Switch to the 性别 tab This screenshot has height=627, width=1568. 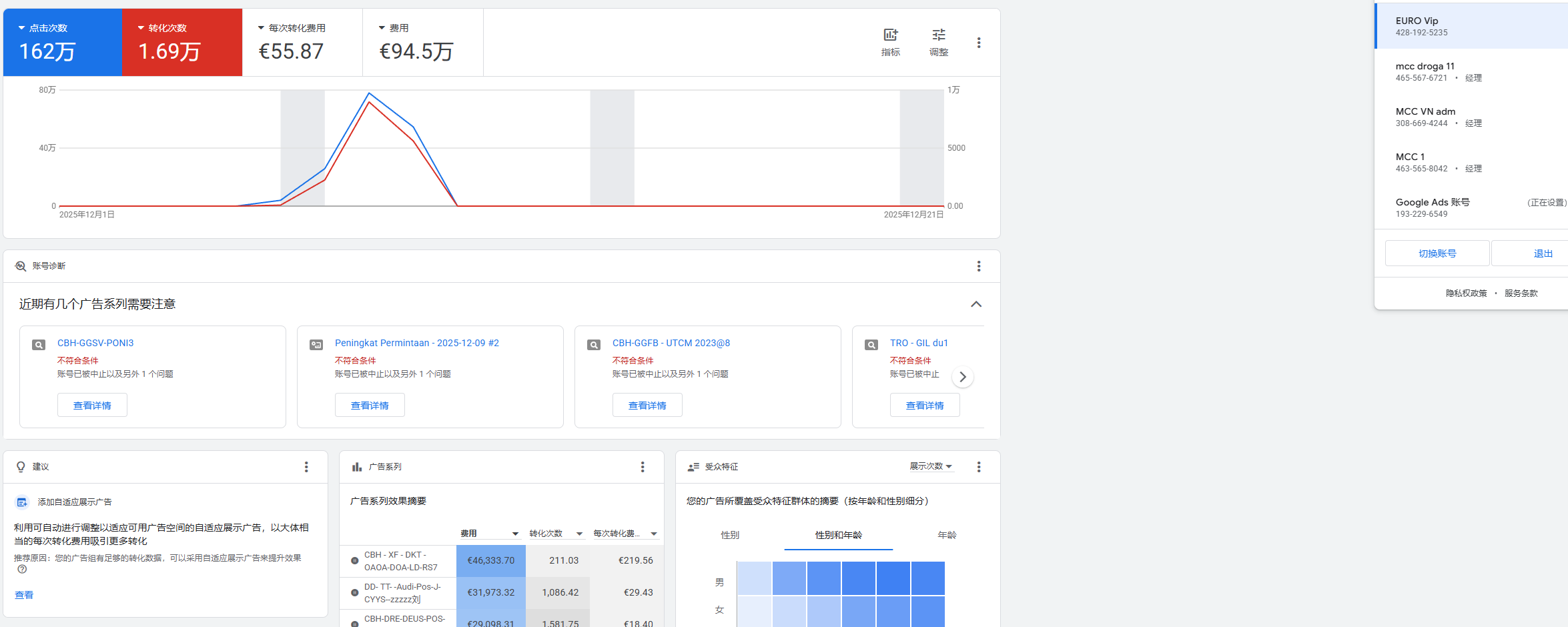click(x=730, y=535)
